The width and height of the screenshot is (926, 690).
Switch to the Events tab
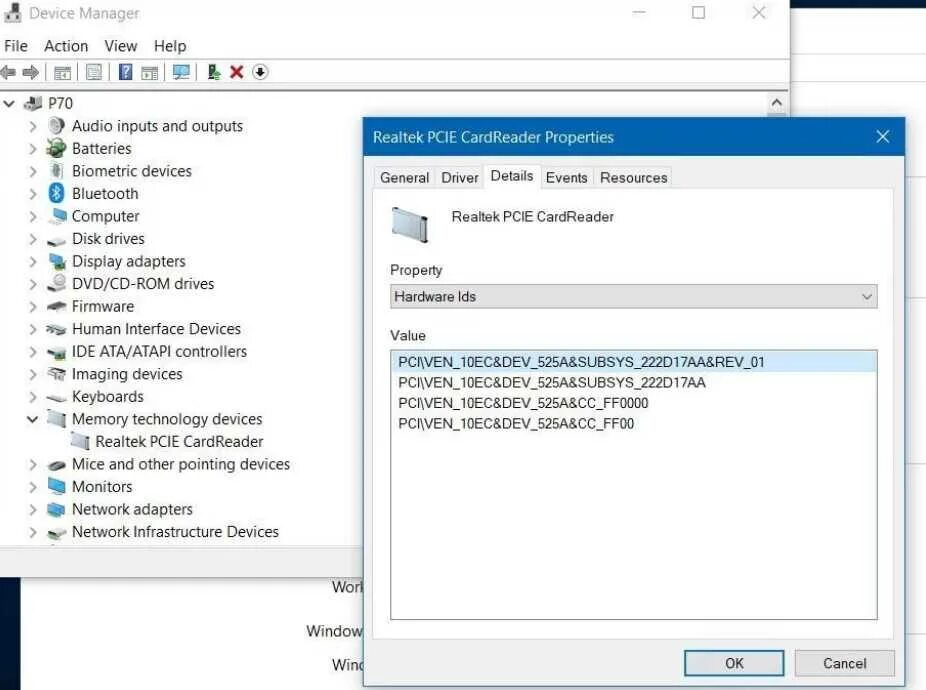pos(566,178)
